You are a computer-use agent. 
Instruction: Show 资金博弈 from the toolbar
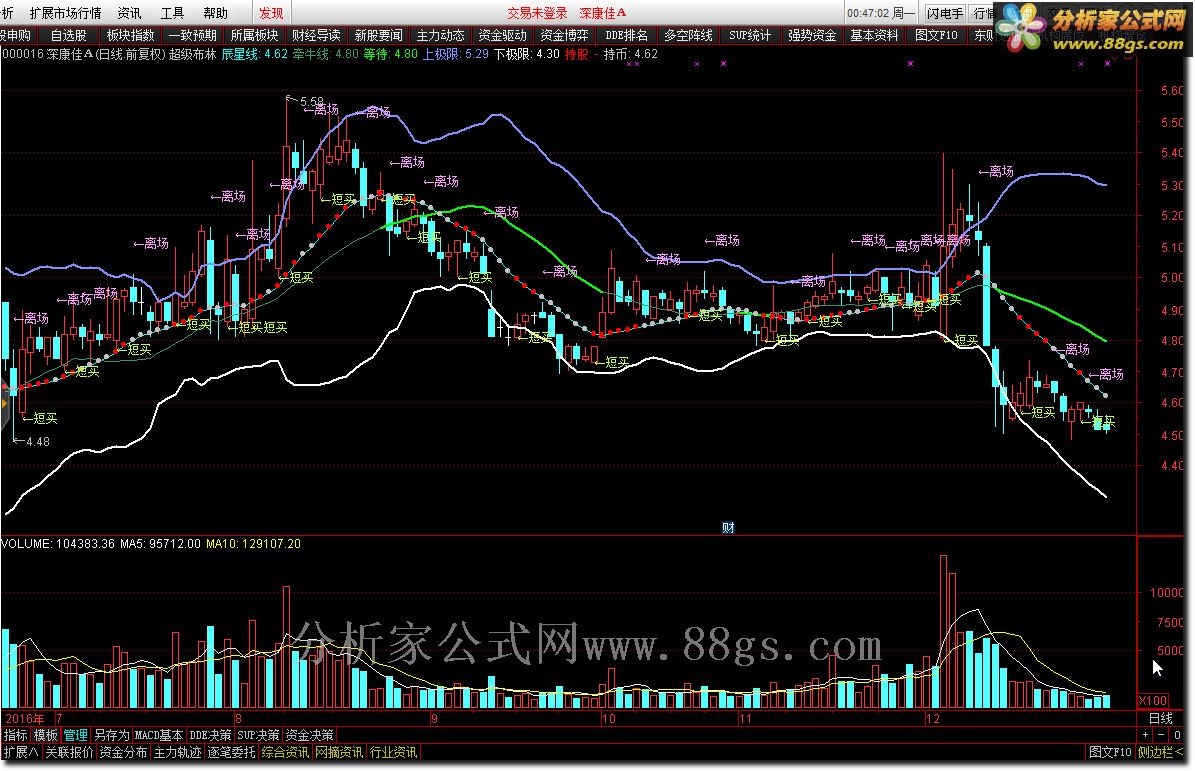(x=565, y=35)
